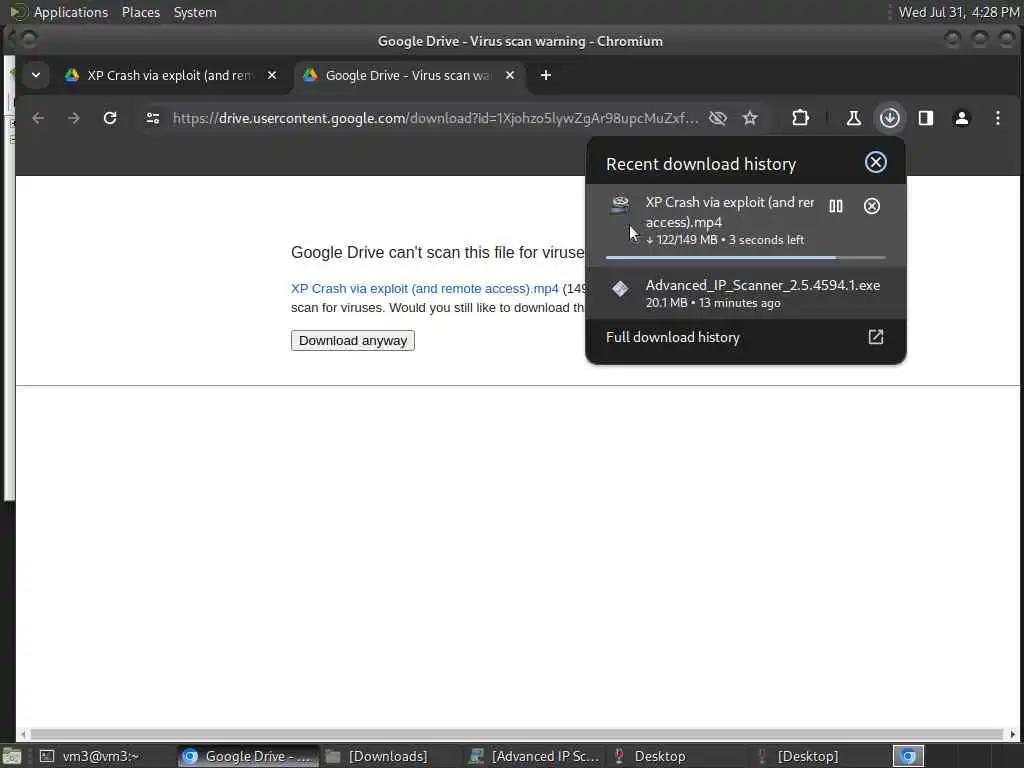Switch to vm3@vm3 terminal in taskbar
Image resolution: width=1024 pixels, height=768 pixels.
click(x=90, y=756)
